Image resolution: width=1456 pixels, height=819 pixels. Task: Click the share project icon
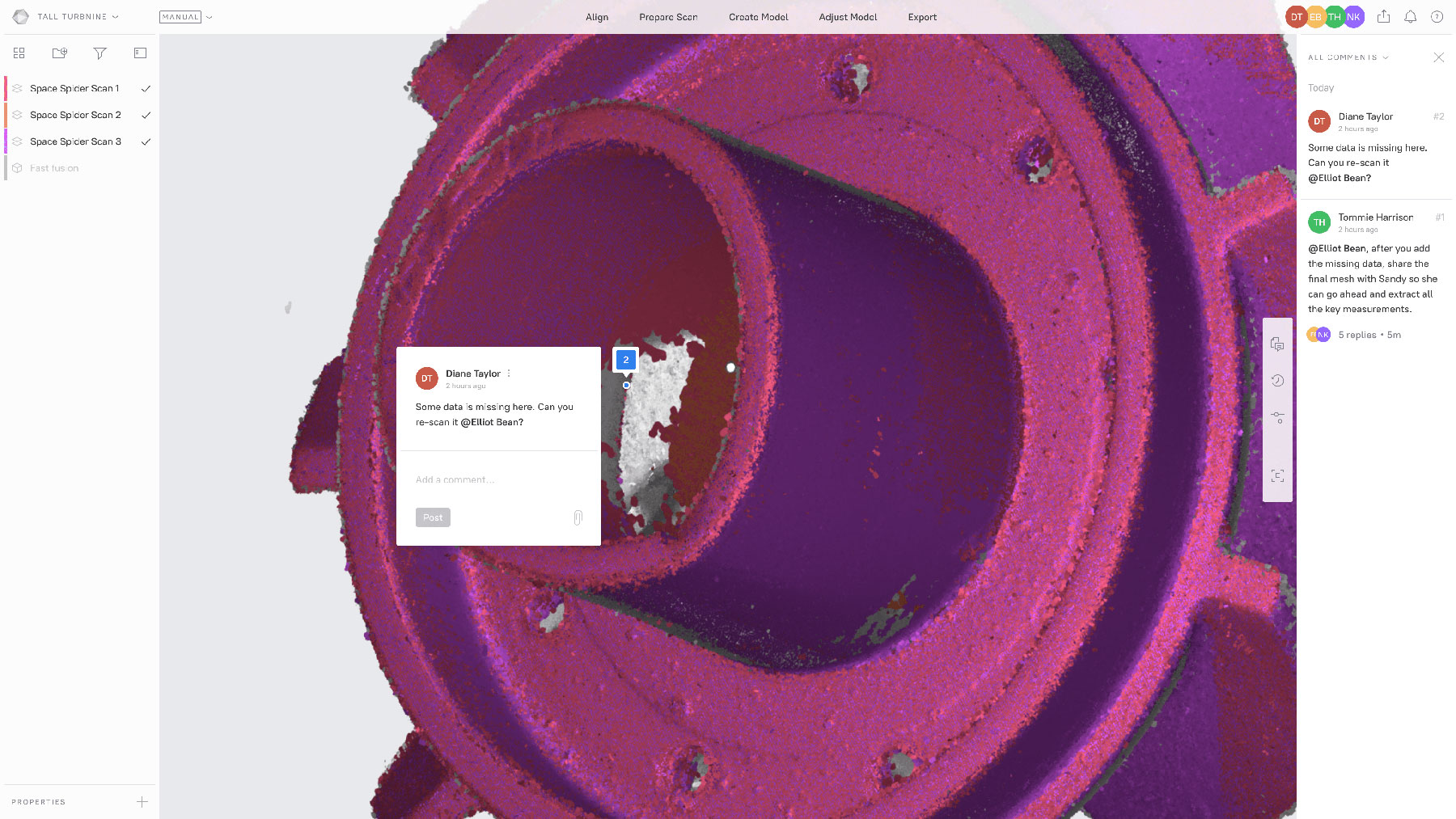[x=1384, y=16]
